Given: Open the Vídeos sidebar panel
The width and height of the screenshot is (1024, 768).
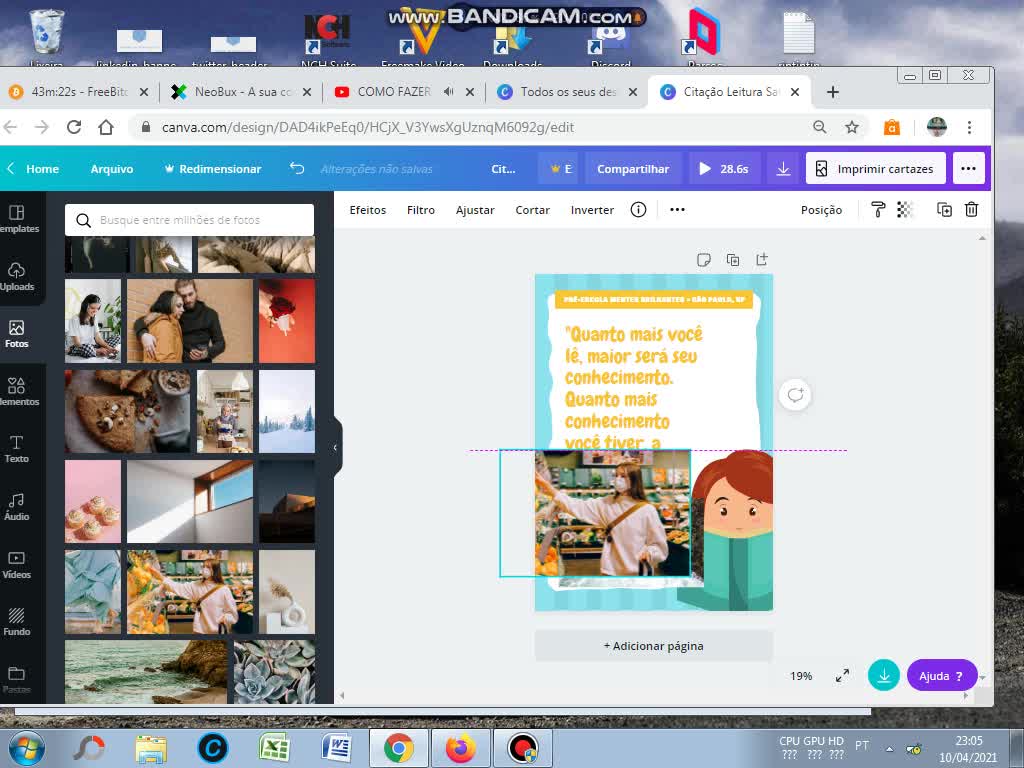Looking at the screenshot, I should (x=17, y=564).
